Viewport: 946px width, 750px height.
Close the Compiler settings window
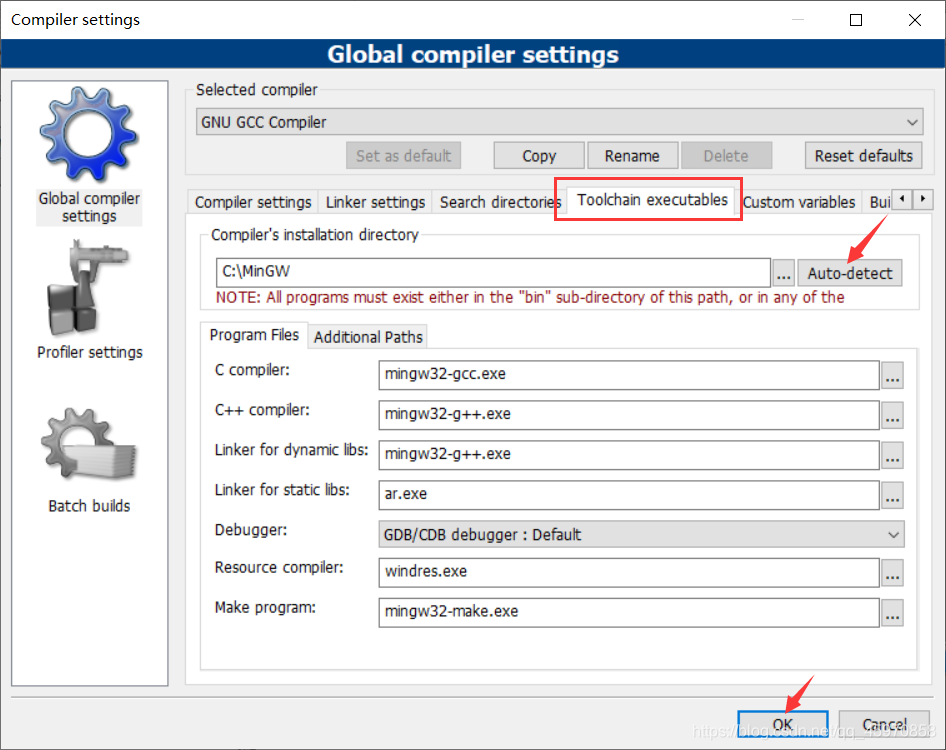coord(915,20)
